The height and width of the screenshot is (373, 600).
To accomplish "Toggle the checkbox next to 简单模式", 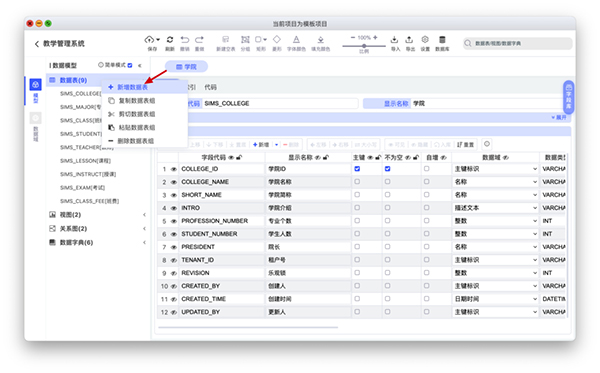I will (130, 65).
